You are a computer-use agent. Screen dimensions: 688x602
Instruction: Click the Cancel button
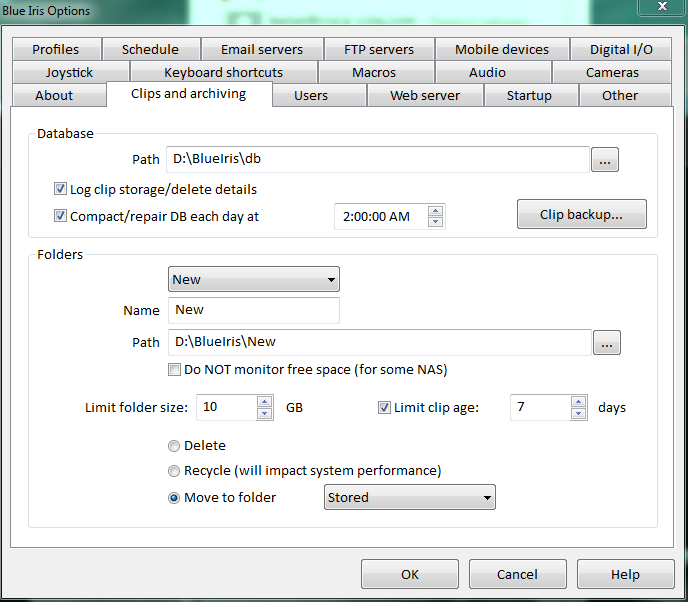click(518, 574)
